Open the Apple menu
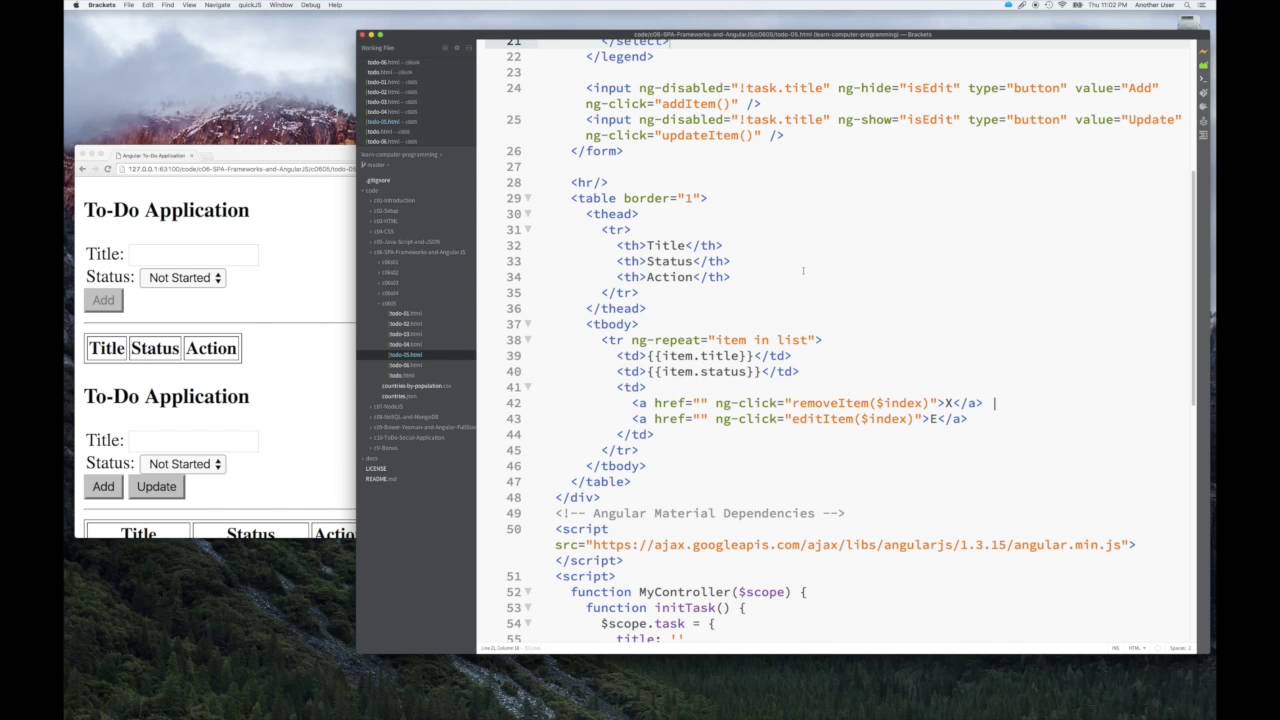 point(77,5)
